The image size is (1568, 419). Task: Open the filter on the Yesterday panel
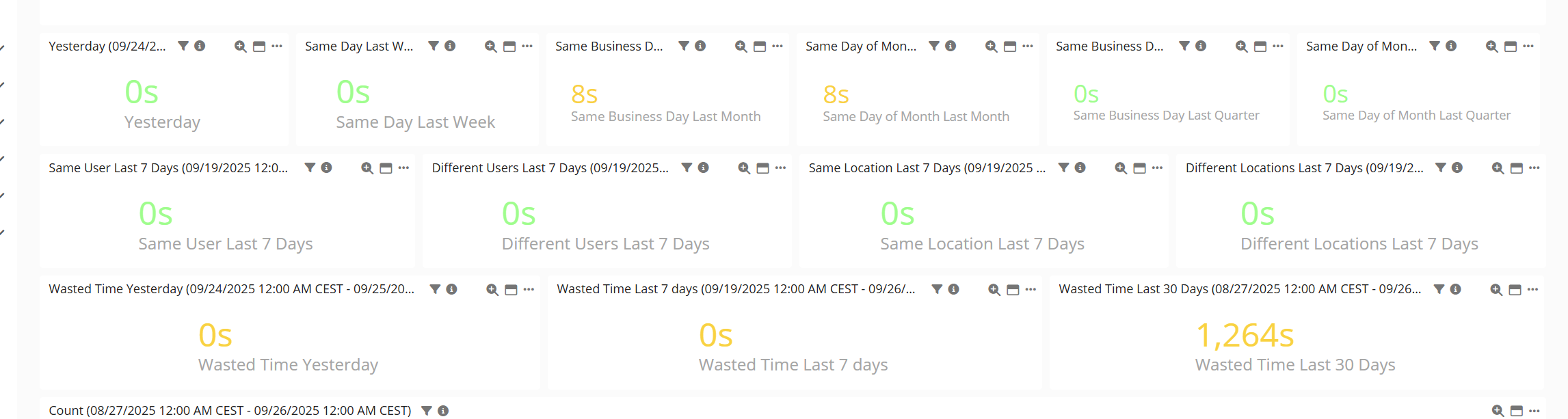pos(183,46)
